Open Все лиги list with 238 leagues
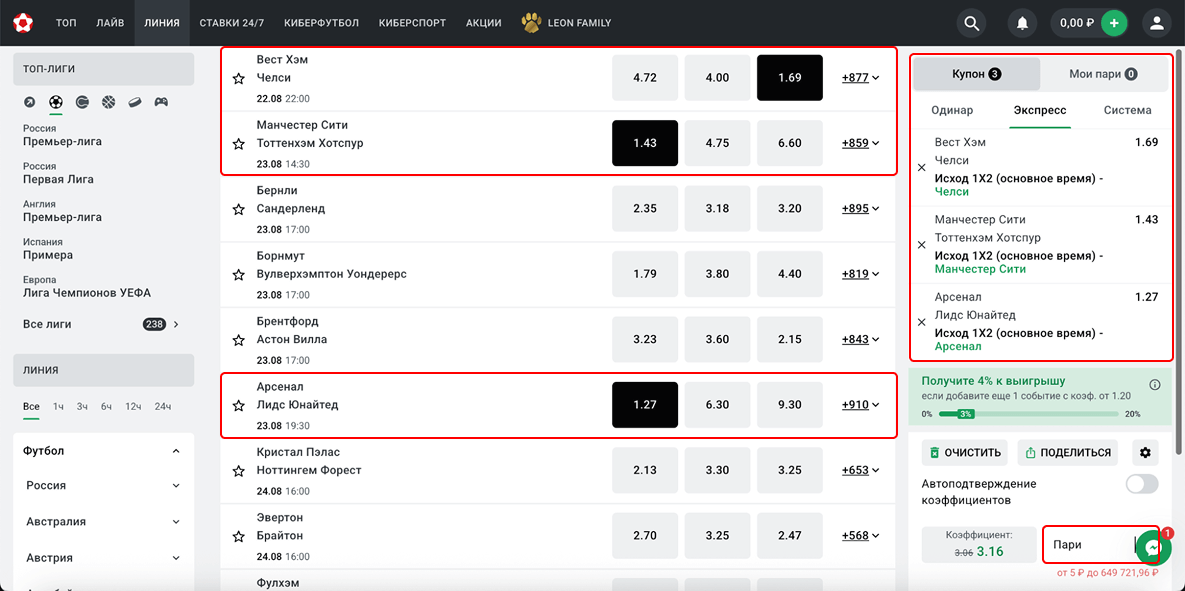 [101, 324]
